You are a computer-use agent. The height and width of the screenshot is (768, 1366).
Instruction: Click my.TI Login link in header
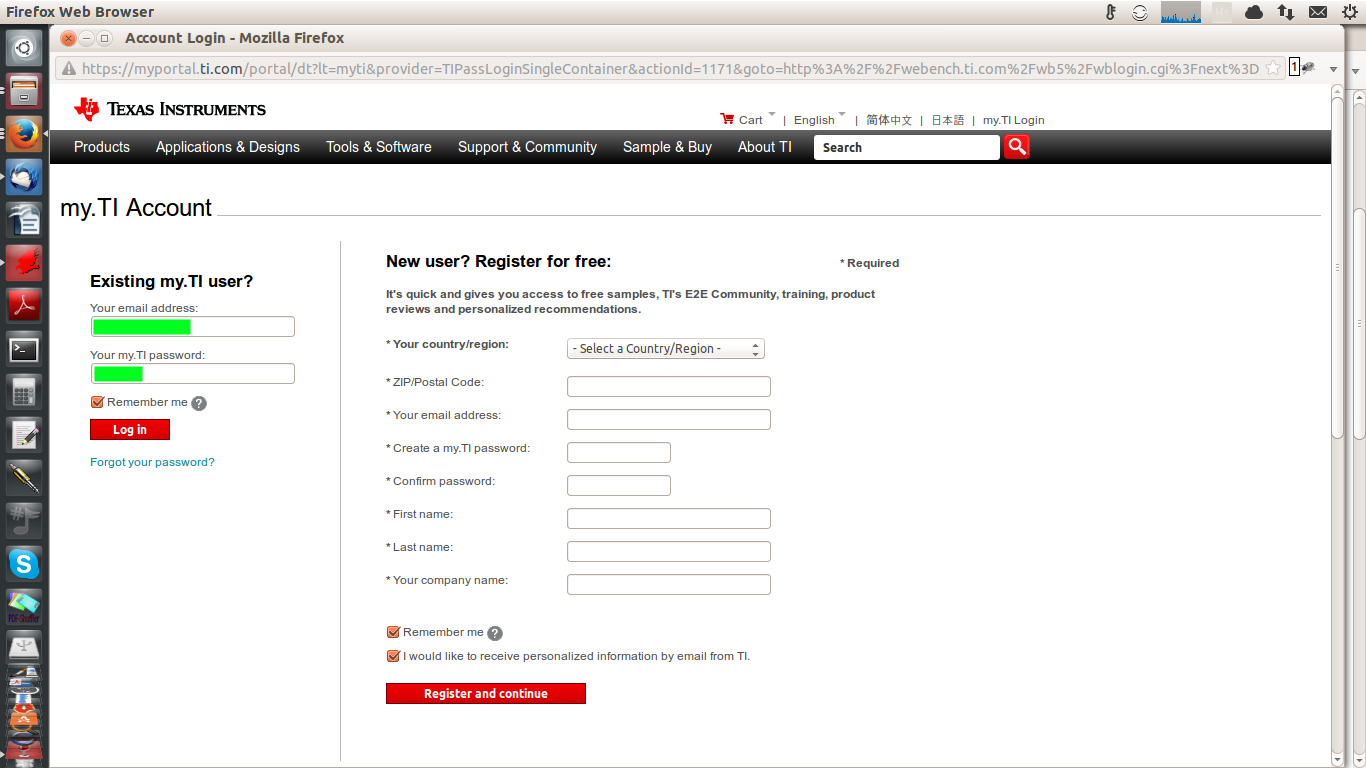click(1013, 120)
